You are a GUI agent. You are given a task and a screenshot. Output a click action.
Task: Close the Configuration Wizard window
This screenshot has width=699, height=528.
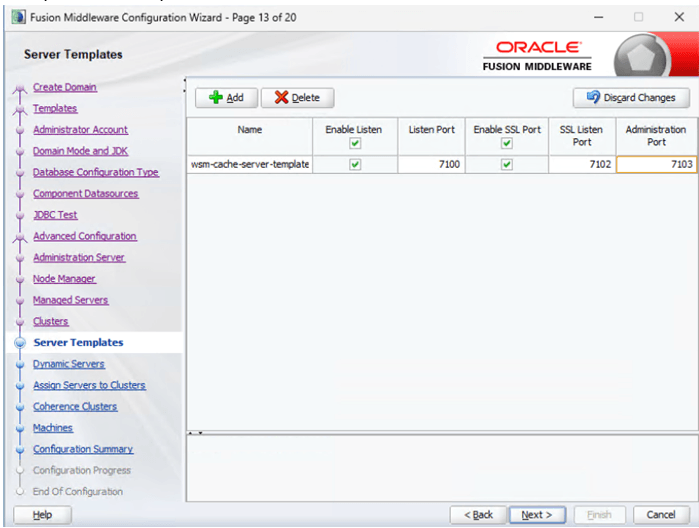(x=679, y=17)
